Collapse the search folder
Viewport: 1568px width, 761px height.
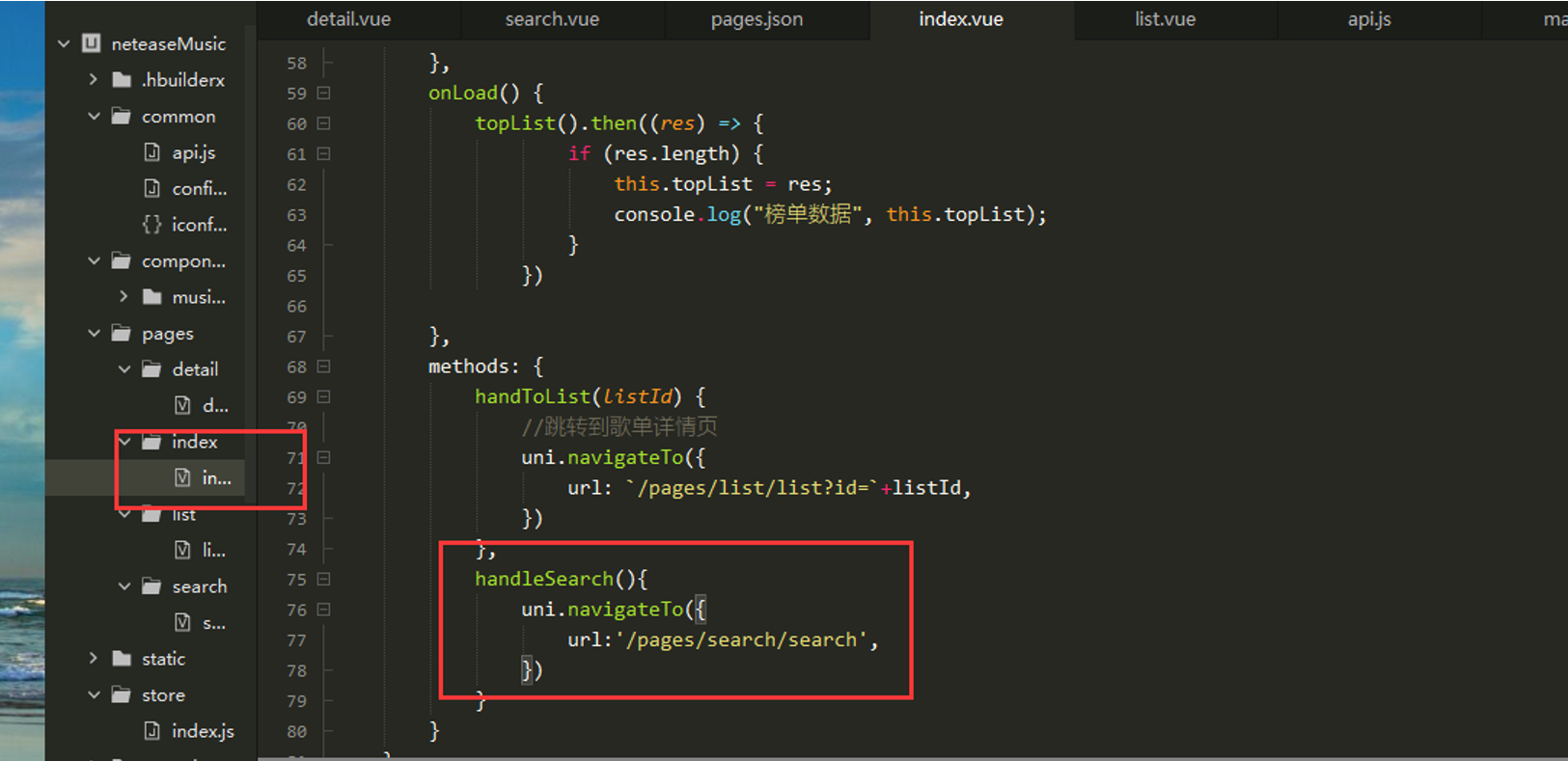click(x=124, y=585)
